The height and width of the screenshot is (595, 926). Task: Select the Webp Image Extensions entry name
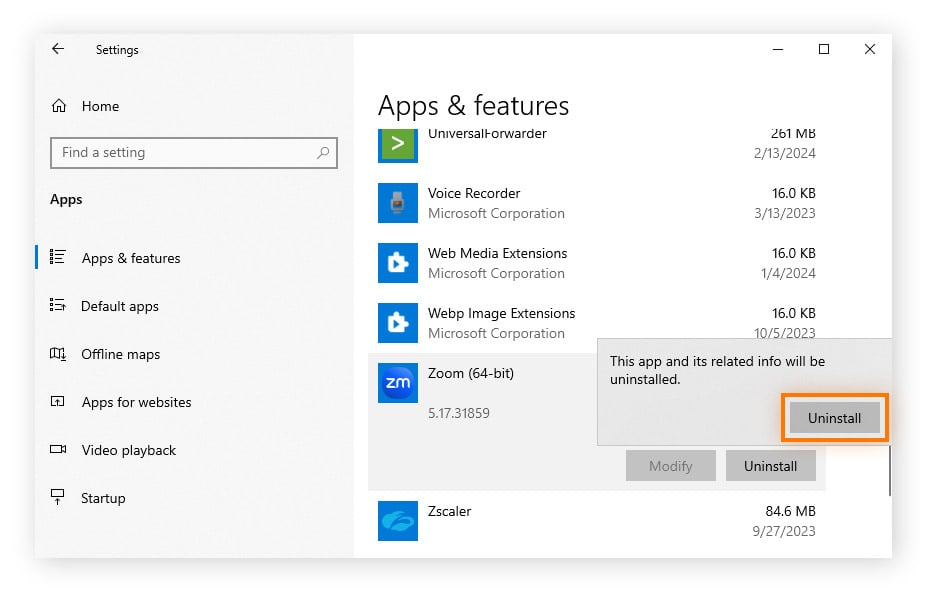pyautogui.click(x=501, y=313)
